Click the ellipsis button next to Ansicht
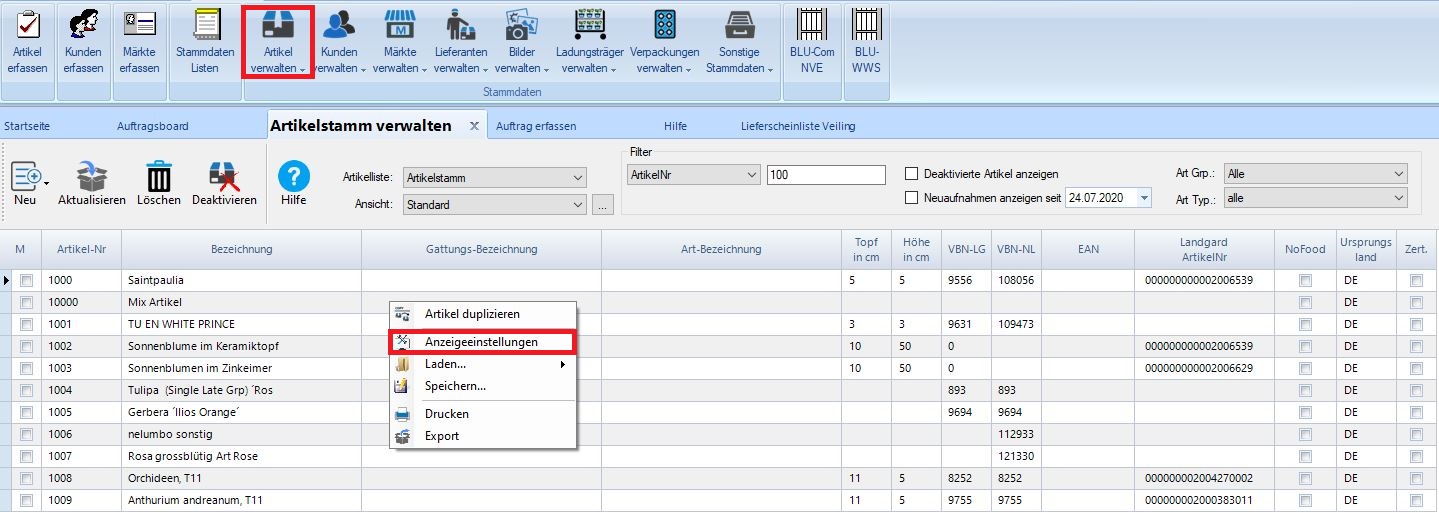 tap(601, 205)
